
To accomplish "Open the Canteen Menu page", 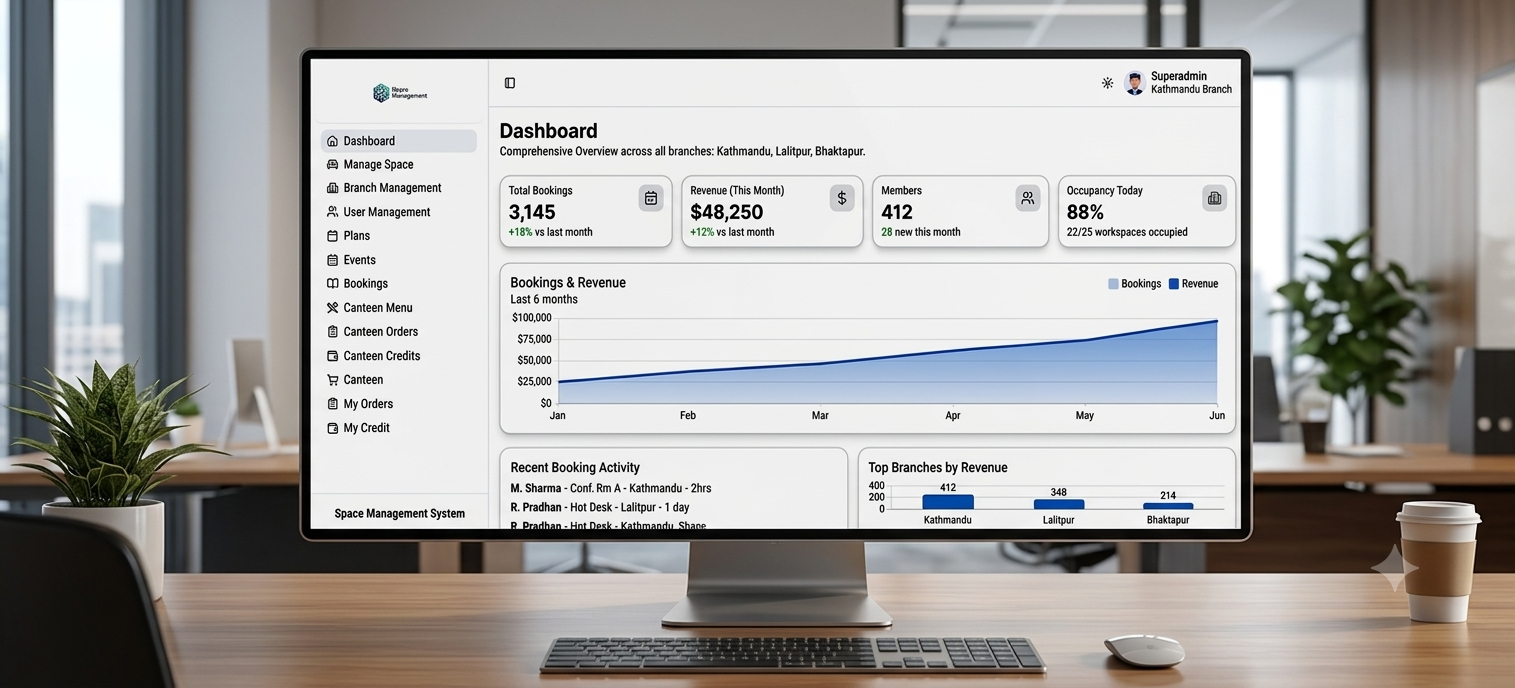I will point(378,308).
